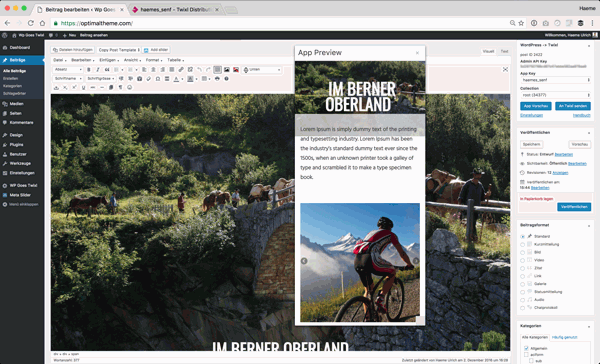Open editor help icon
This screenshot has width=600, height=364.
click(x=227, y=78)
